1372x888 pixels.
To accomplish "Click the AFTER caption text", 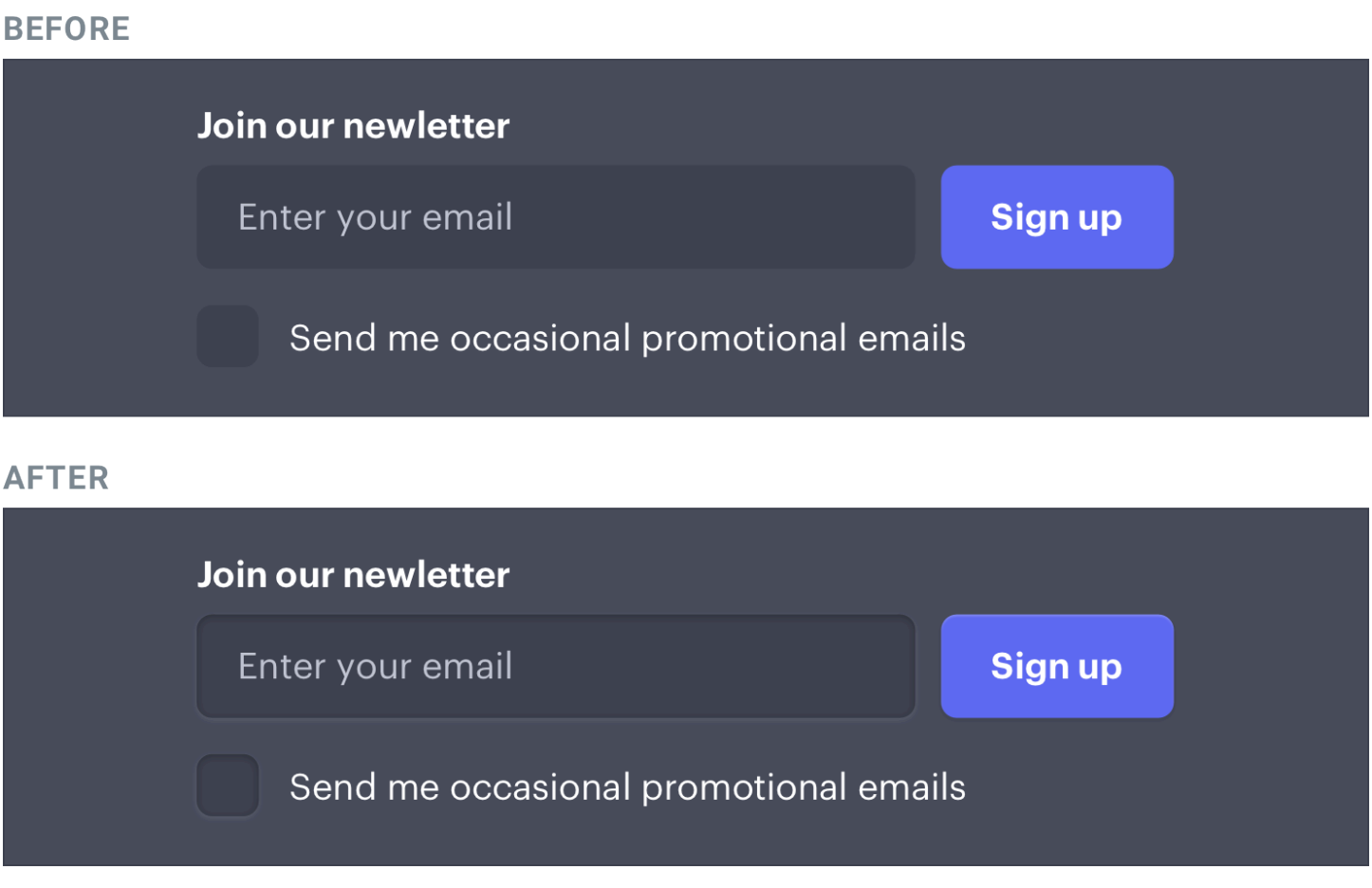I will 56,477.
